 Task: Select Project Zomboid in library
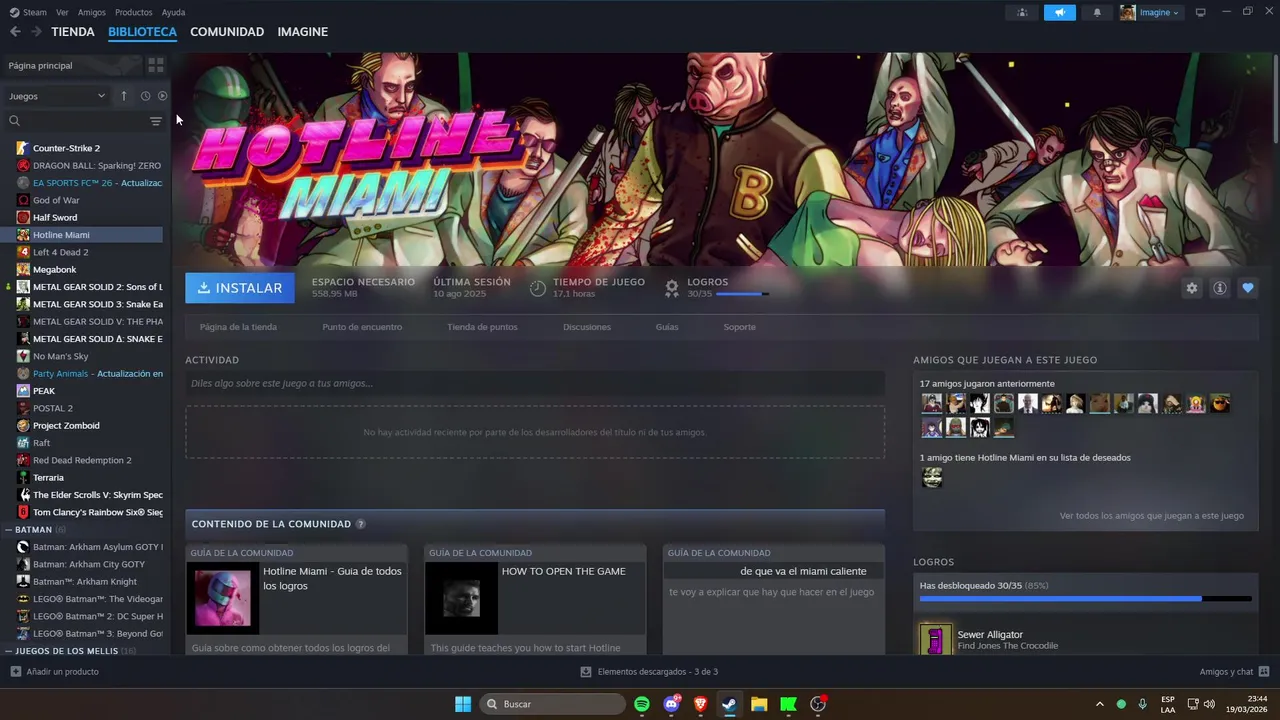pos(82,425)
